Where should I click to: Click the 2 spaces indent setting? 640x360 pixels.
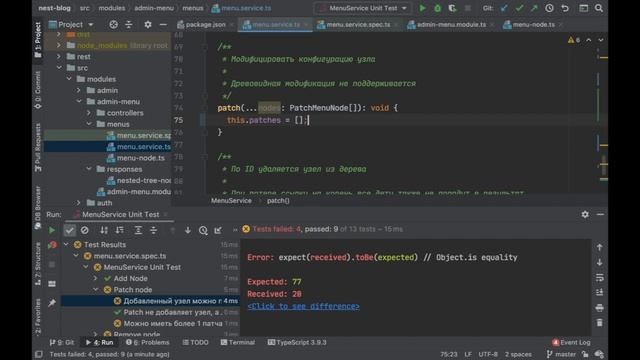coord(518,354)
